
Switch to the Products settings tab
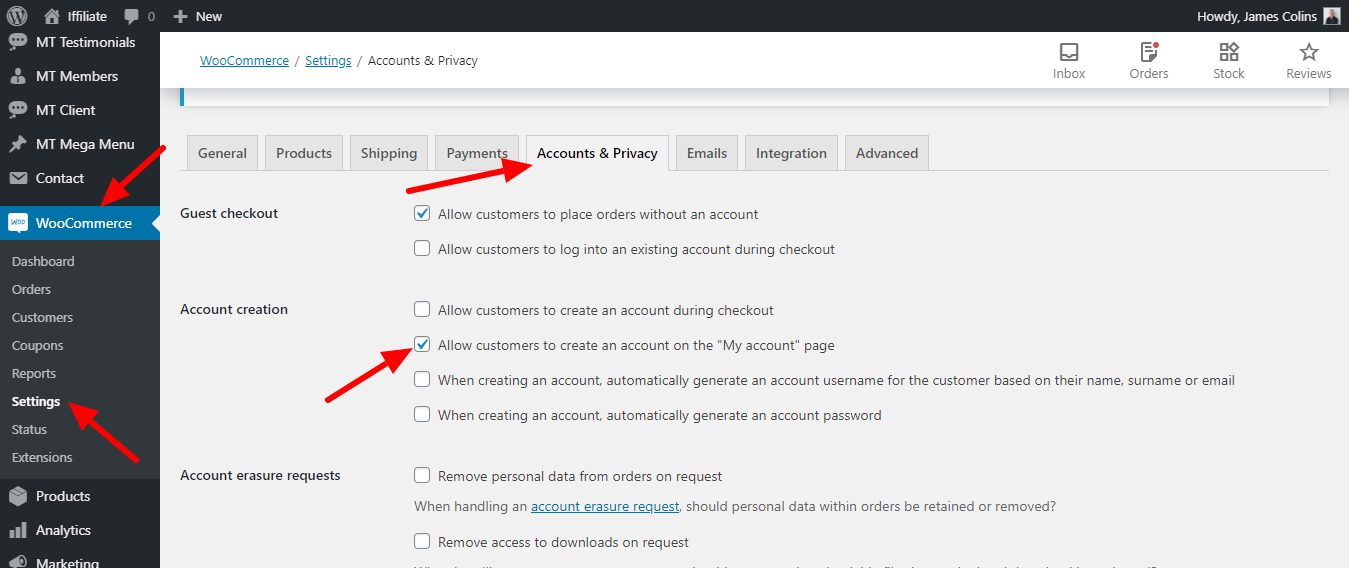304,153
